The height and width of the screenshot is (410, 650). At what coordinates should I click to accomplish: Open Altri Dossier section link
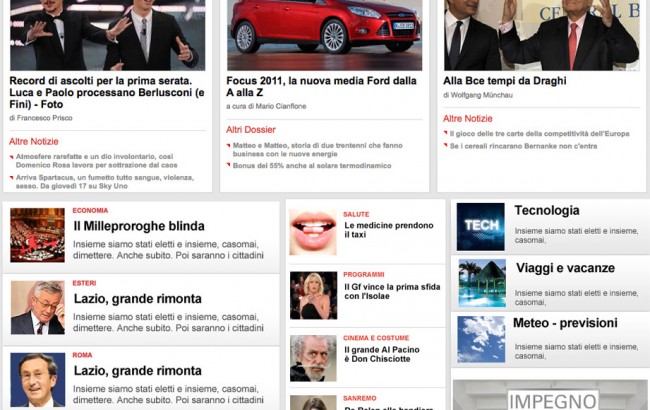click(x=251, y=130)
